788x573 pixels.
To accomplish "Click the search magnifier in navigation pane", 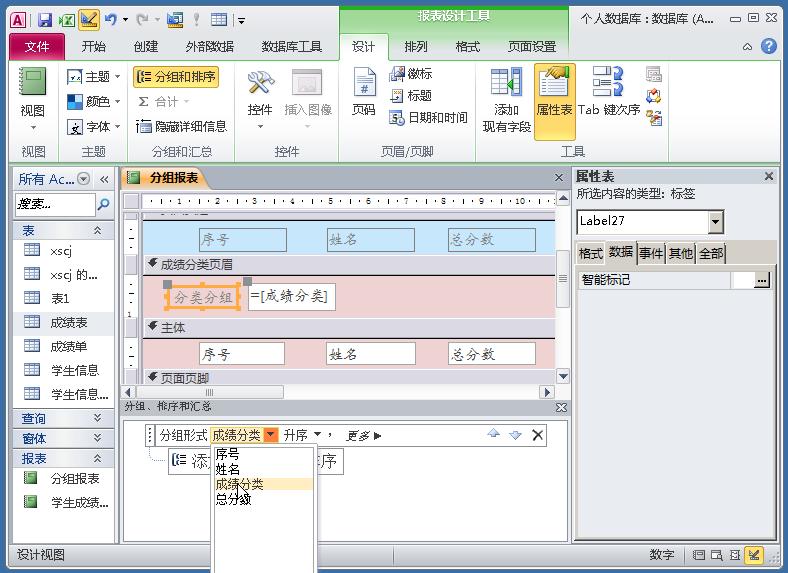I will pyautogui.click(x=103, y=204).
